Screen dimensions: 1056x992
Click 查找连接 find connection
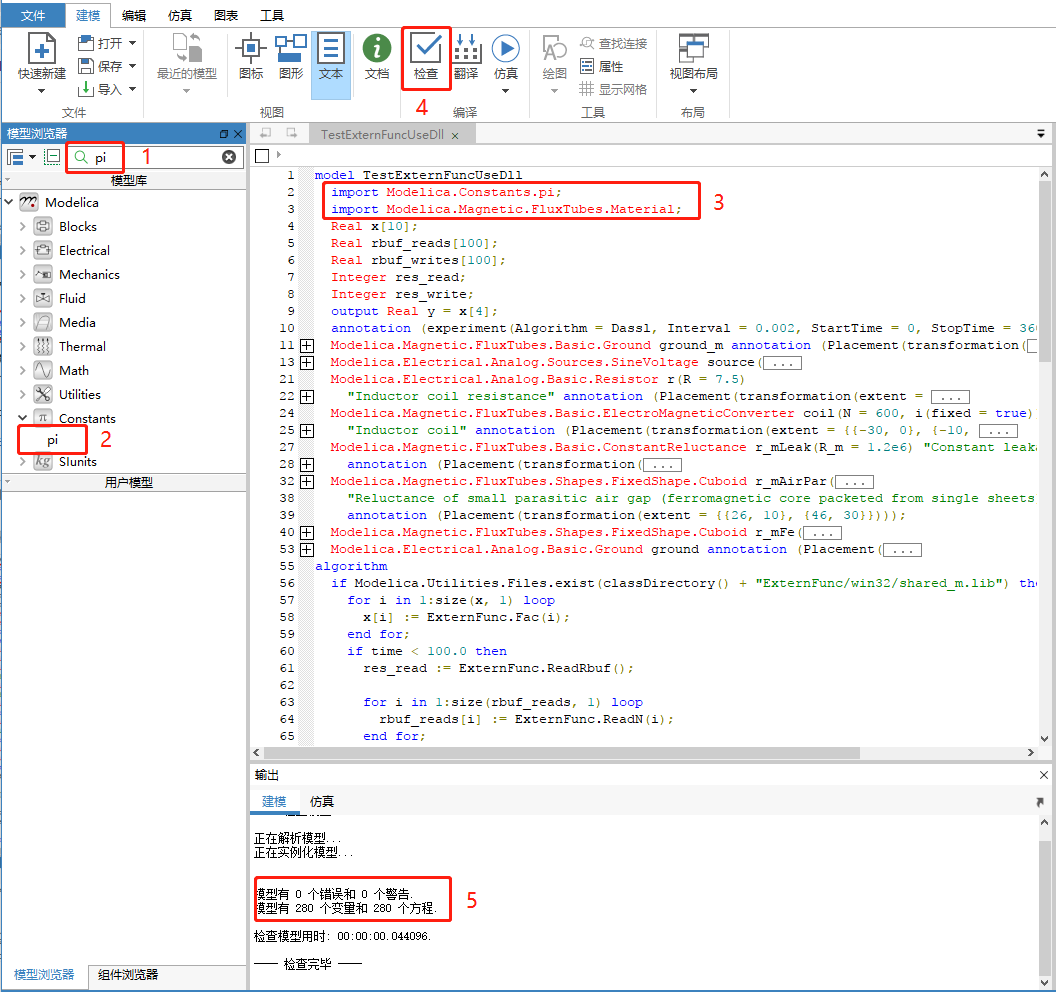pos(614,43)
